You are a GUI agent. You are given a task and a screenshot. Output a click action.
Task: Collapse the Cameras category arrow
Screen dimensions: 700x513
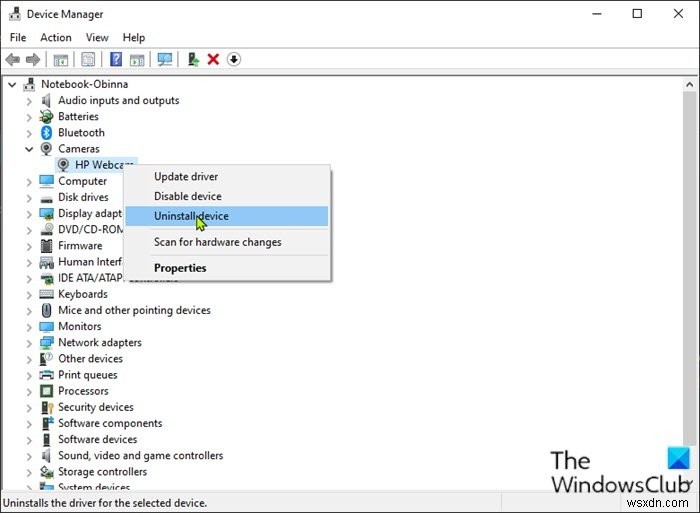pos(29,149)
